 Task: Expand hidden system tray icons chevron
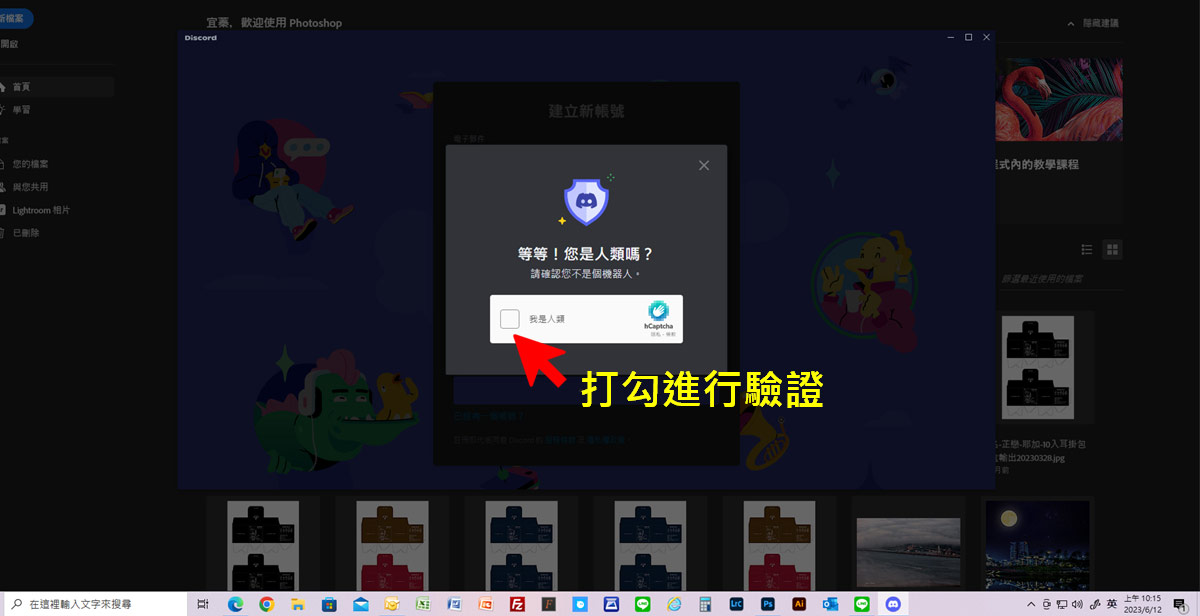[1032, 604]
